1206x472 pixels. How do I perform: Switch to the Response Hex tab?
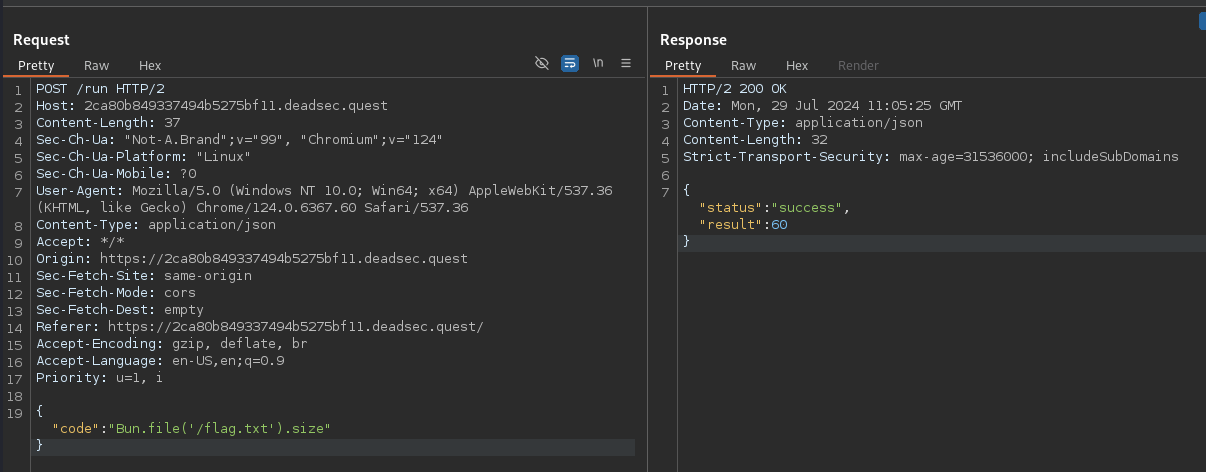[x=797, y=65]
